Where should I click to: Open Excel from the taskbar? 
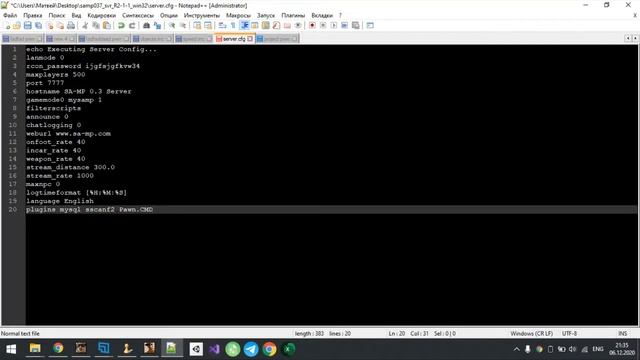[x=289, y=349]
